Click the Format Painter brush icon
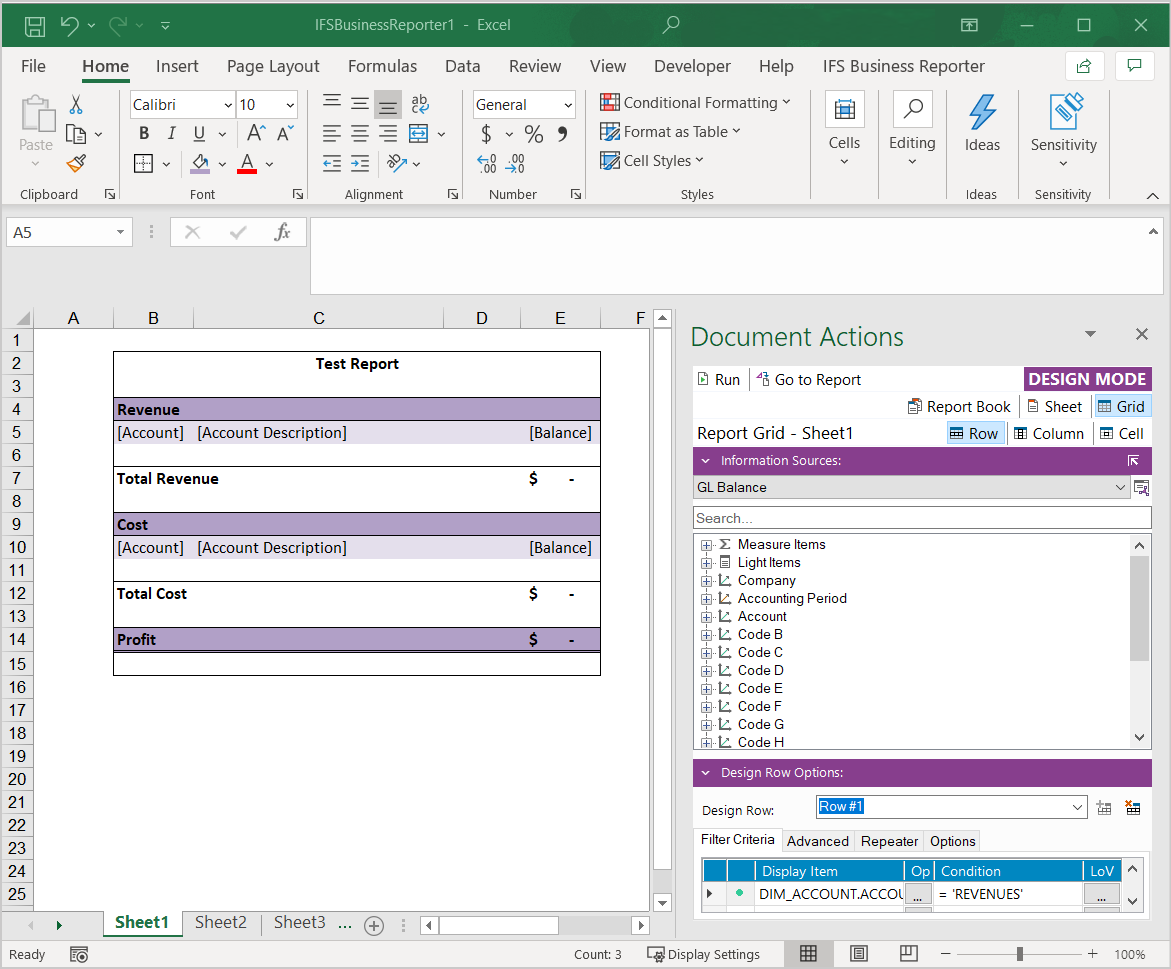 click(76, 163)
